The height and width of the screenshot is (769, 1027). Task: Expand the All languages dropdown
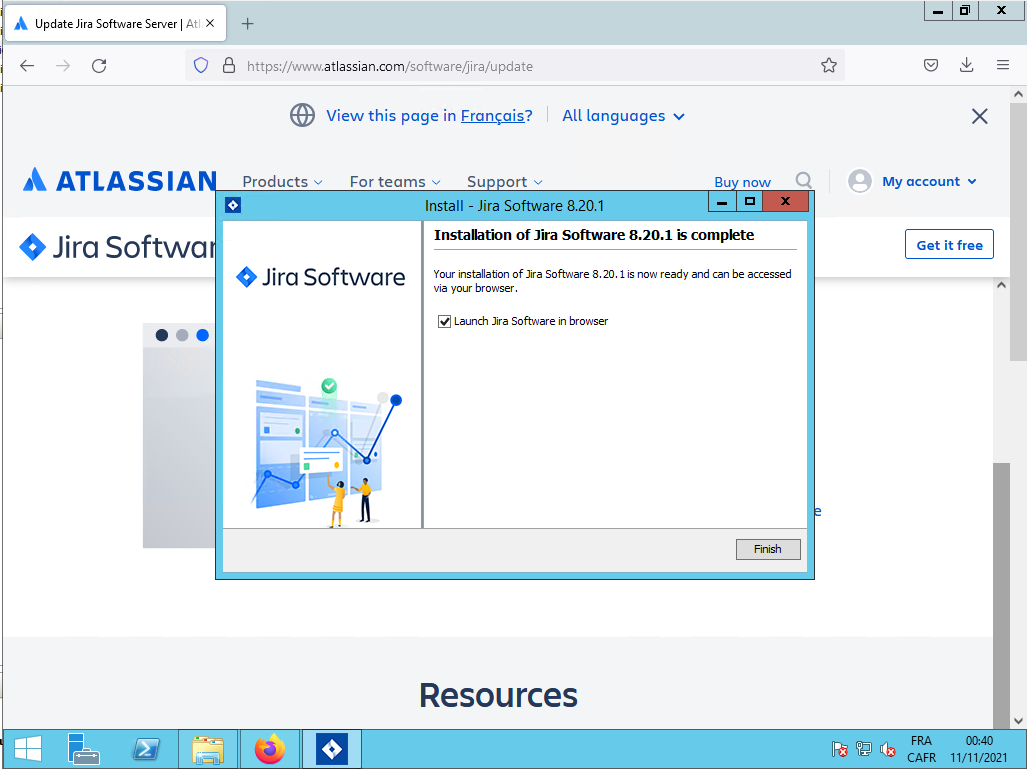(x=624, y=116)
